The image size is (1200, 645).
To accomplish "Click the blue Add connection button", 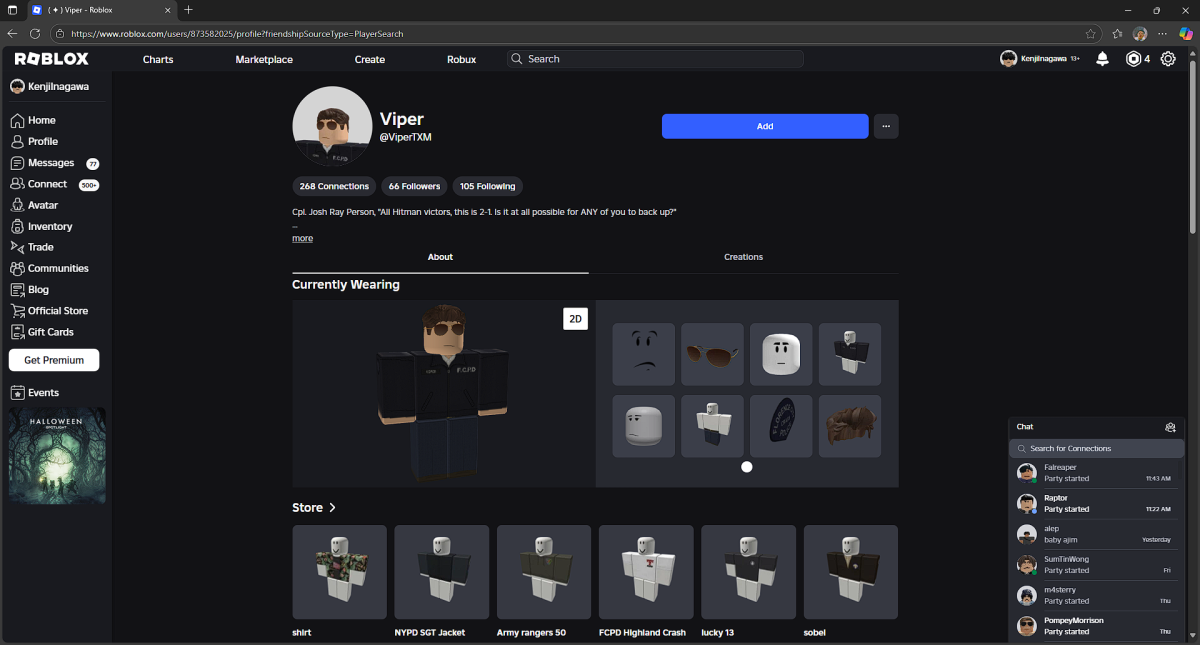I will pos(764,126).
